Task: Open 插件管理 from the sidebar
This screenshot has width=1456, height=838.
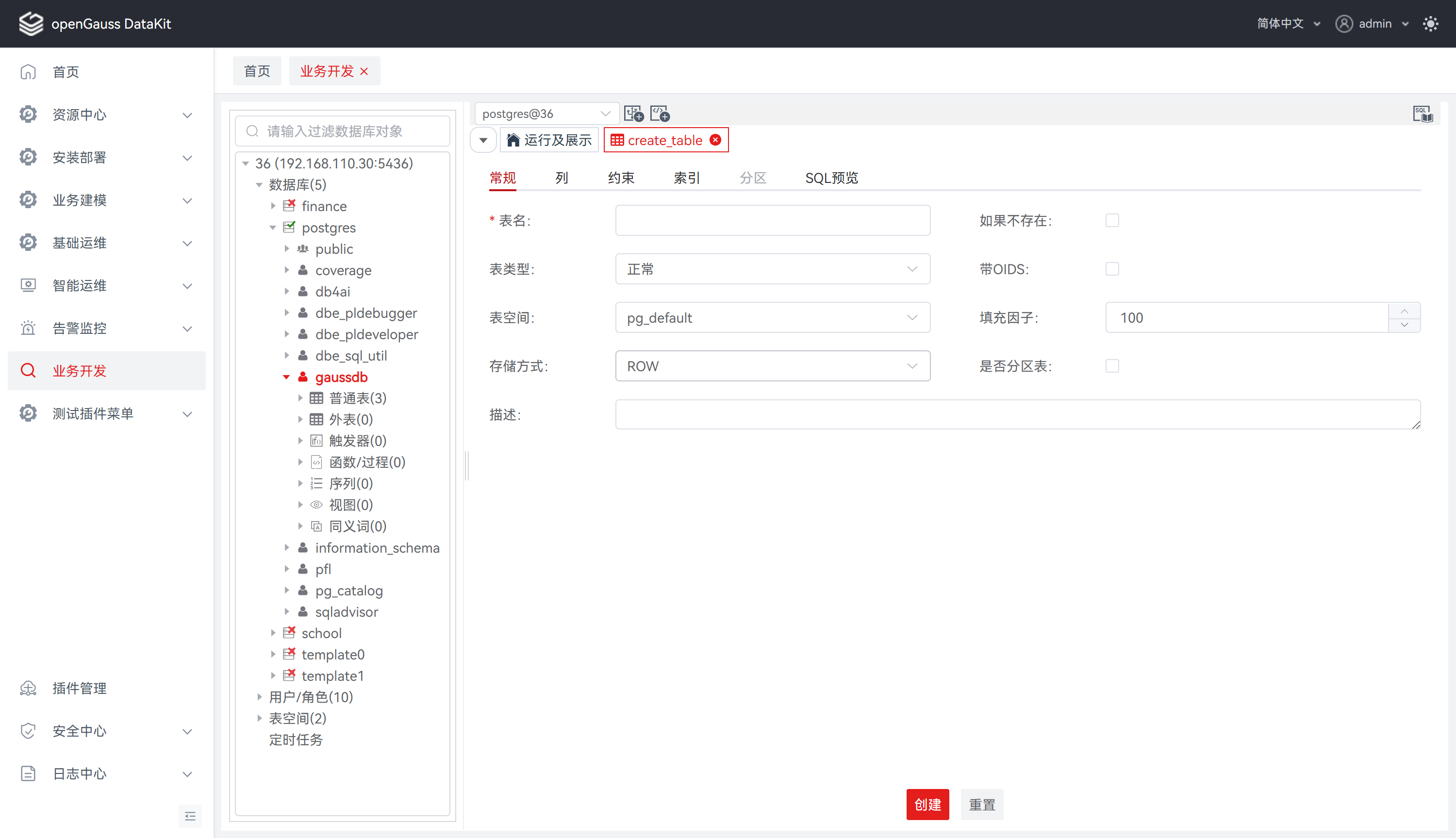Action: (80, 689)
